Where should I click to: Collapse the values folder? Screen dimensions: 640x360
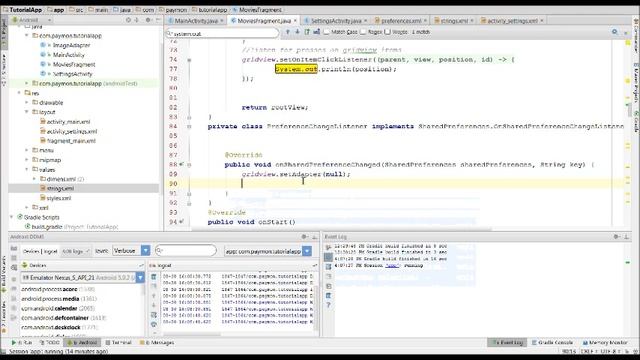tap(27, 169)
